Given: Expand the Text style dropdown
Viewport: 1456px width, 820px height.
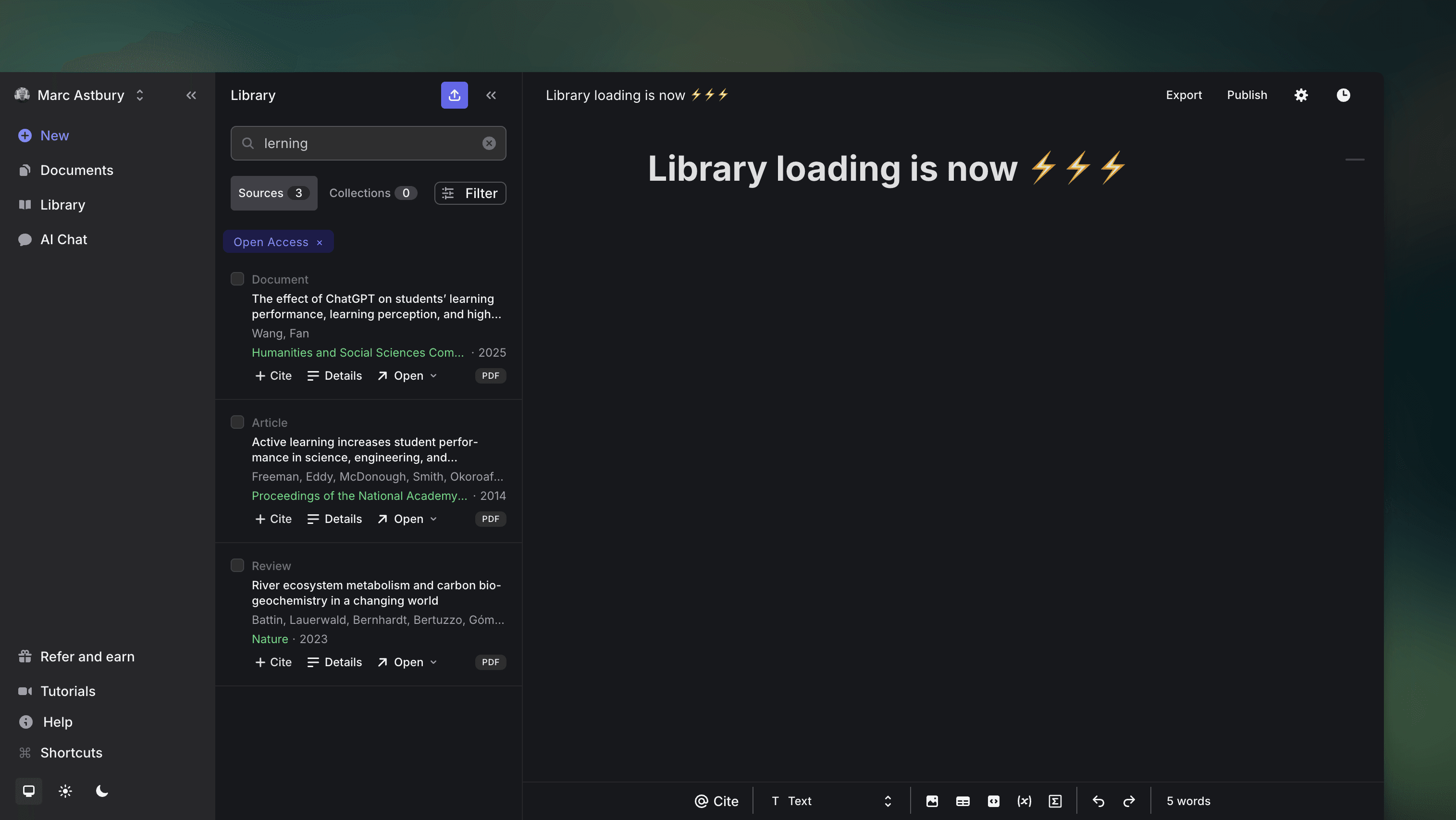Looking at the screenshot, I should tap(831, 801).
